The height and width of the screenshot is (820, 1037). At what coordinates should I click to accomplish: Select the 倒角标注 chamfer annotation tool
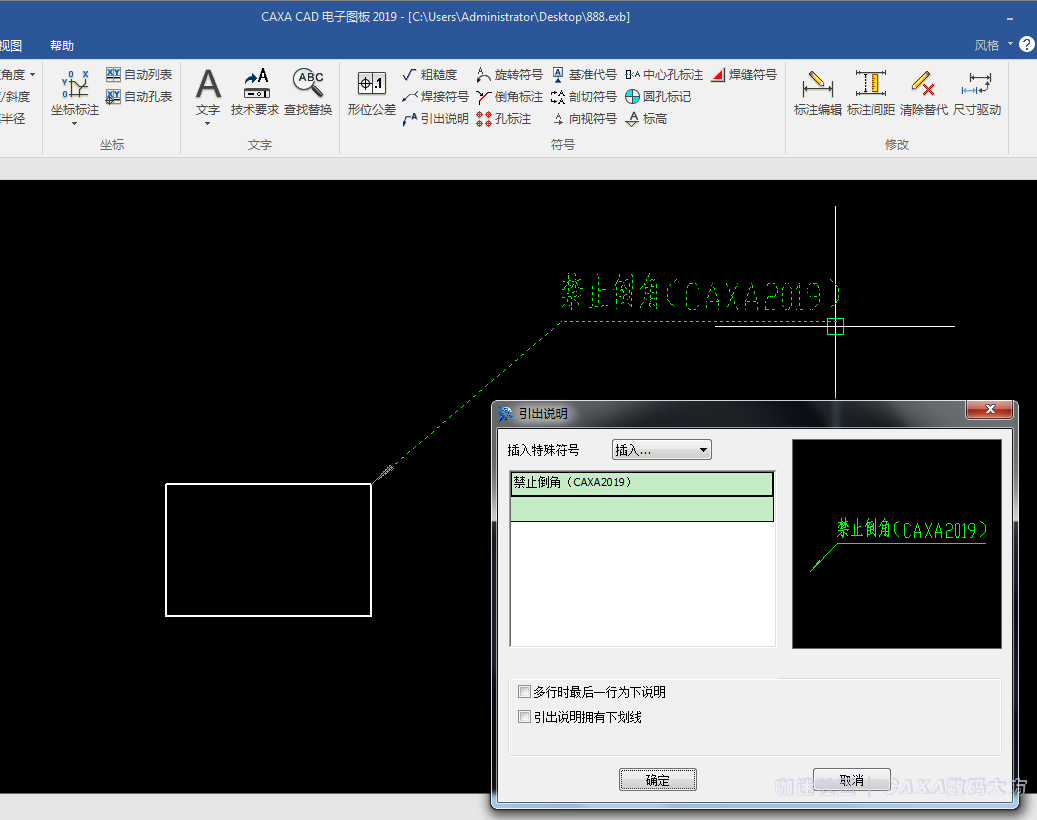tap(510, 97)
